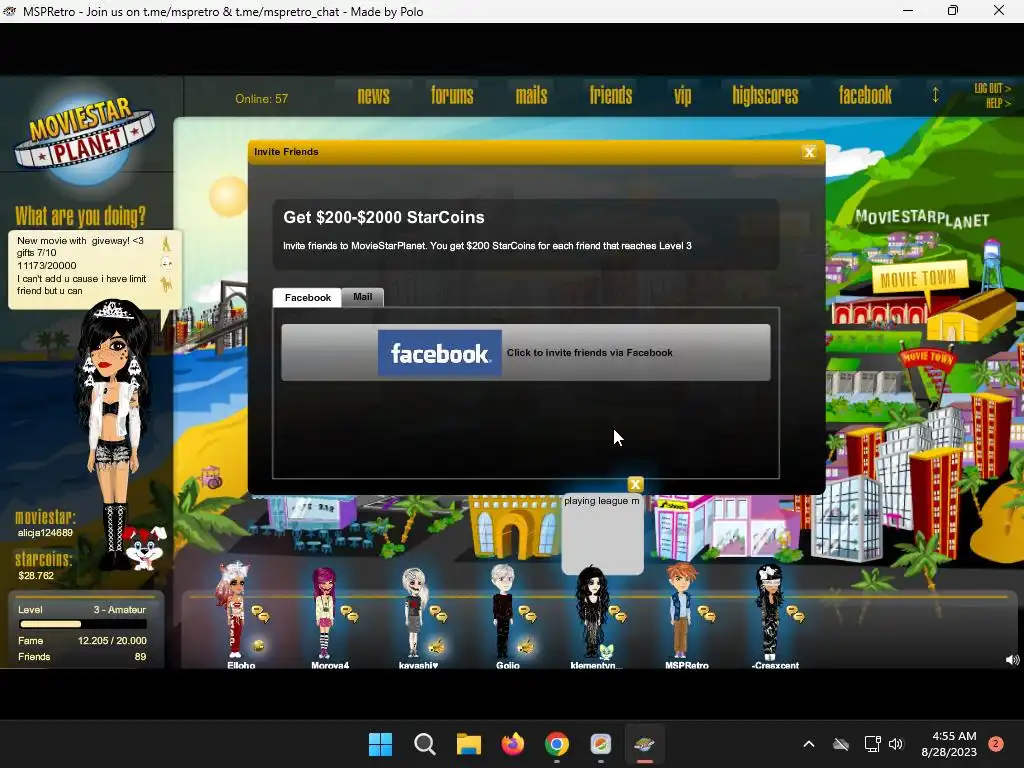Click the middle face icon in status bubble
The image size is (1024, 768).
(166, 264)
